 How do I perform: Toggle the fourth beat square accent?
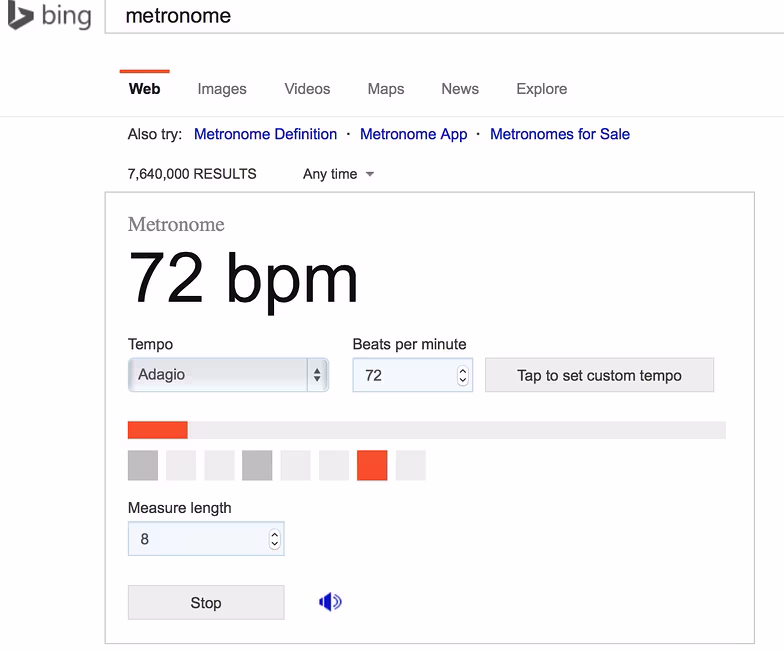tap(257, 466)
